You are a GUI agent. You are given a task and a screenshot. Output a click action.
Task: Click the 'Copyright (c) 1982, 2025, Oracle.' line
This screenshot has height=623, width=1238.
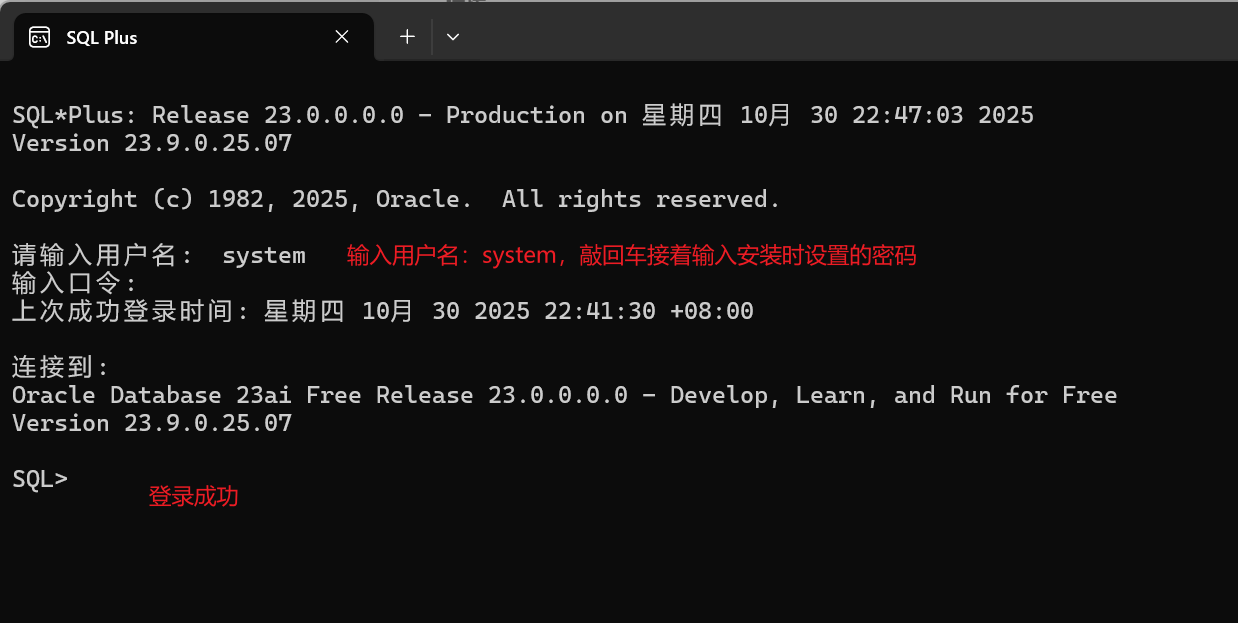(x=396, y=199)
